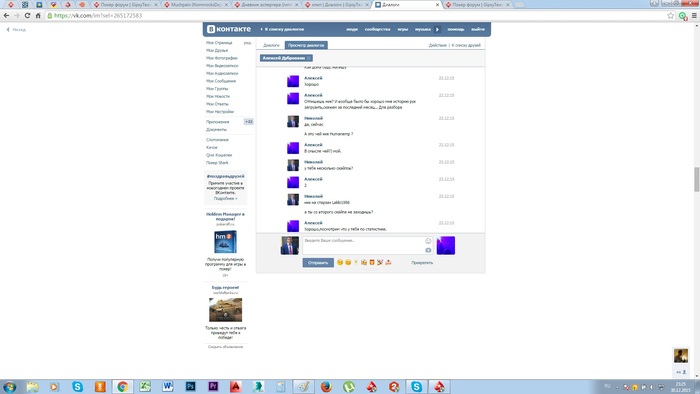Click the tank game ad image

[225, 310]
